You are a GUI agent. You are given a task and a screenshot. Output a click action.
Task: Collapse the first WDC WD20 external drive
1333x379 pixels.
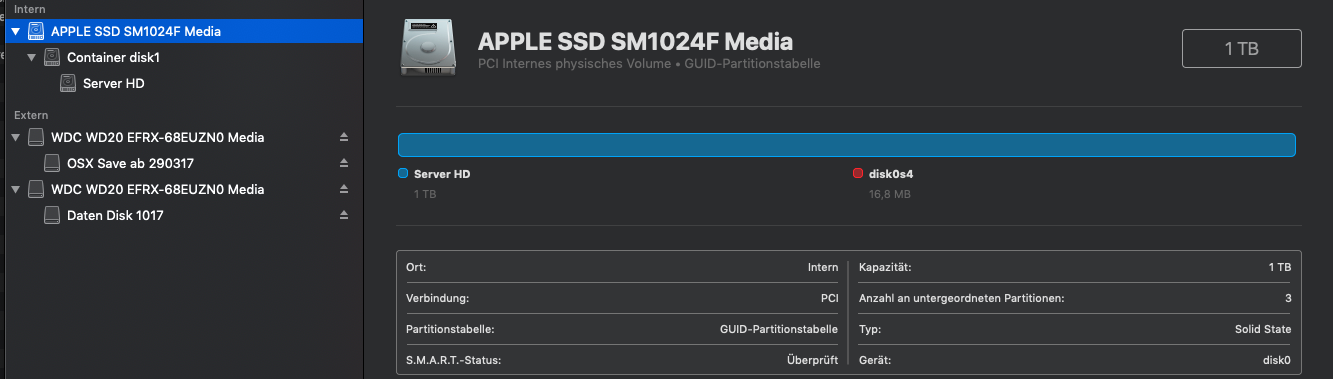[15, 137]
